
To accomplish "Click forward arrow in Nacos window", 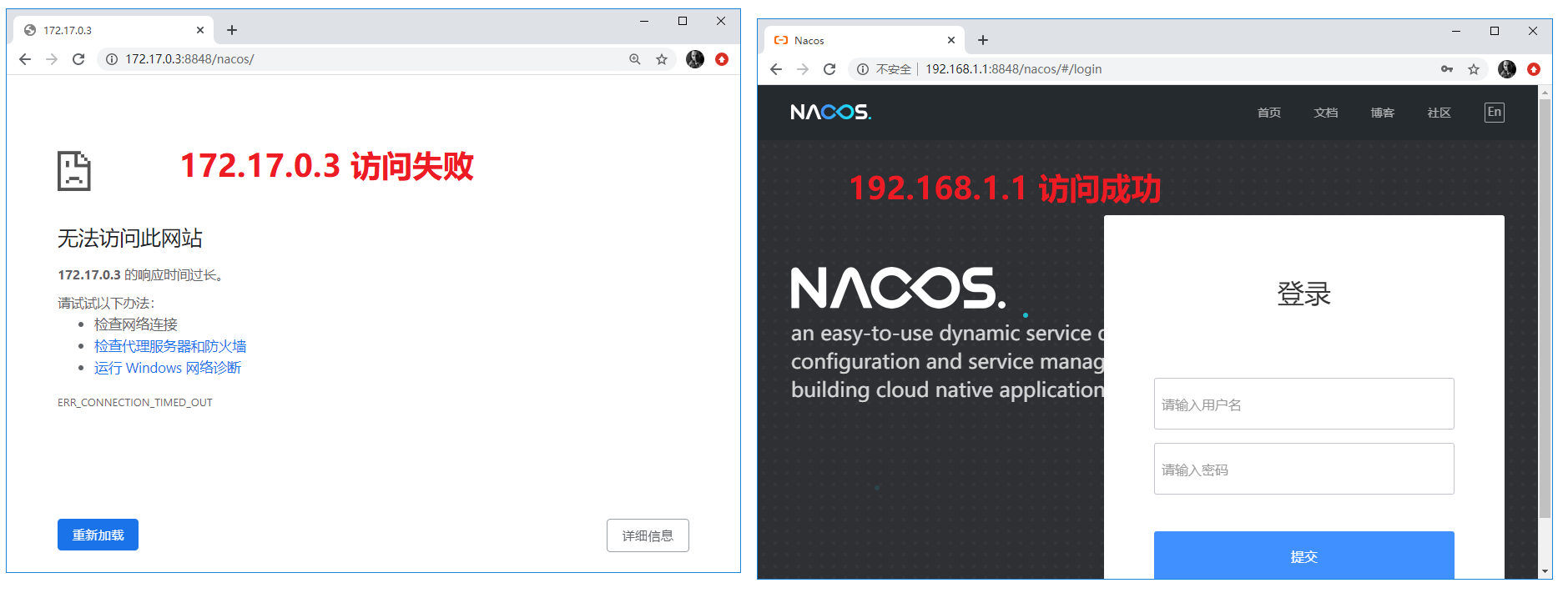I will click(803, 69).
